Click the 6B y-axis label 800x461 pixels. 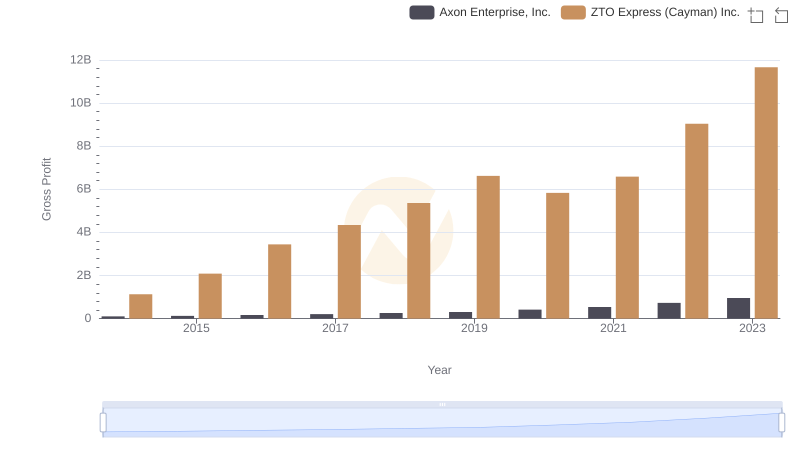[x=84, y=189]
